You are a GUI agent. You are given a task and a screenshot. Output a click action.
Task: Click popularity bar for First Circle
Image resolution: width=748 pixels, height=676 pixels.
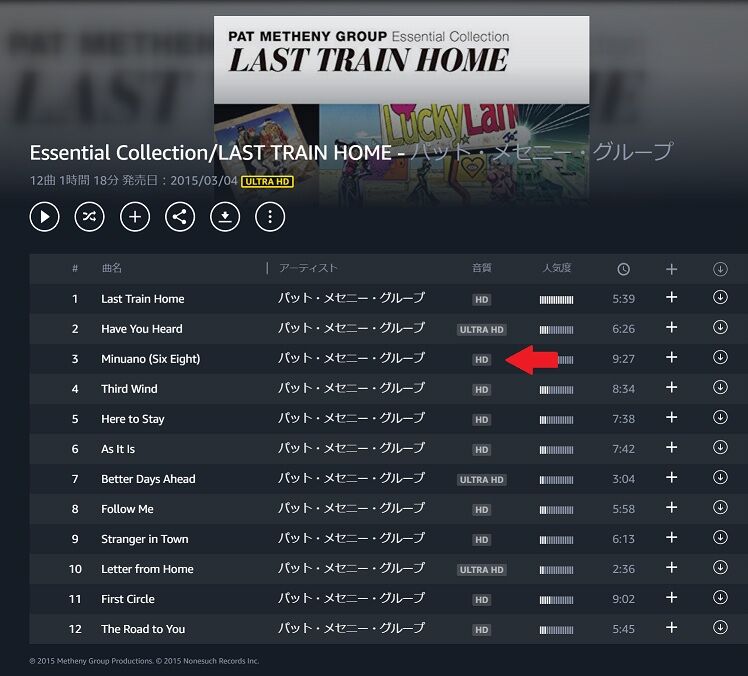[x=556, y=600]
